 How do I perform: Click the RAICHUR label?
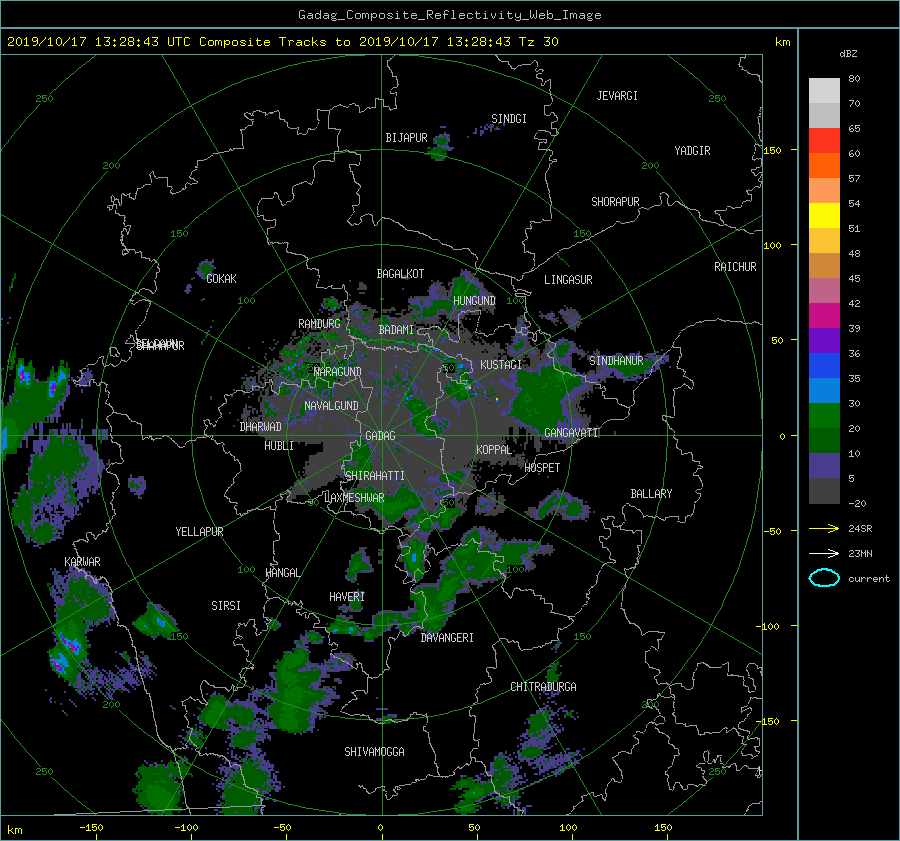735,267
